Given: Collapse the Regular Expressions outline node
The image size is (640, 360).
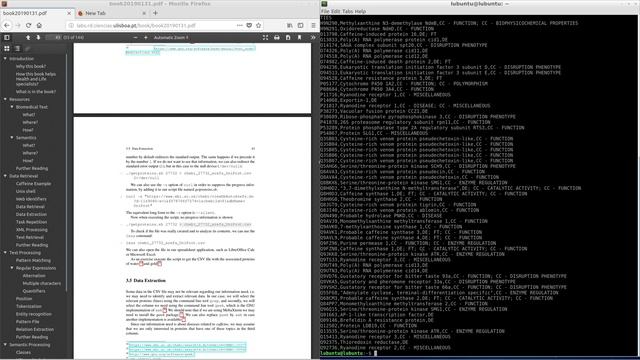Looking at the screenshot, I should click(12, 268).
